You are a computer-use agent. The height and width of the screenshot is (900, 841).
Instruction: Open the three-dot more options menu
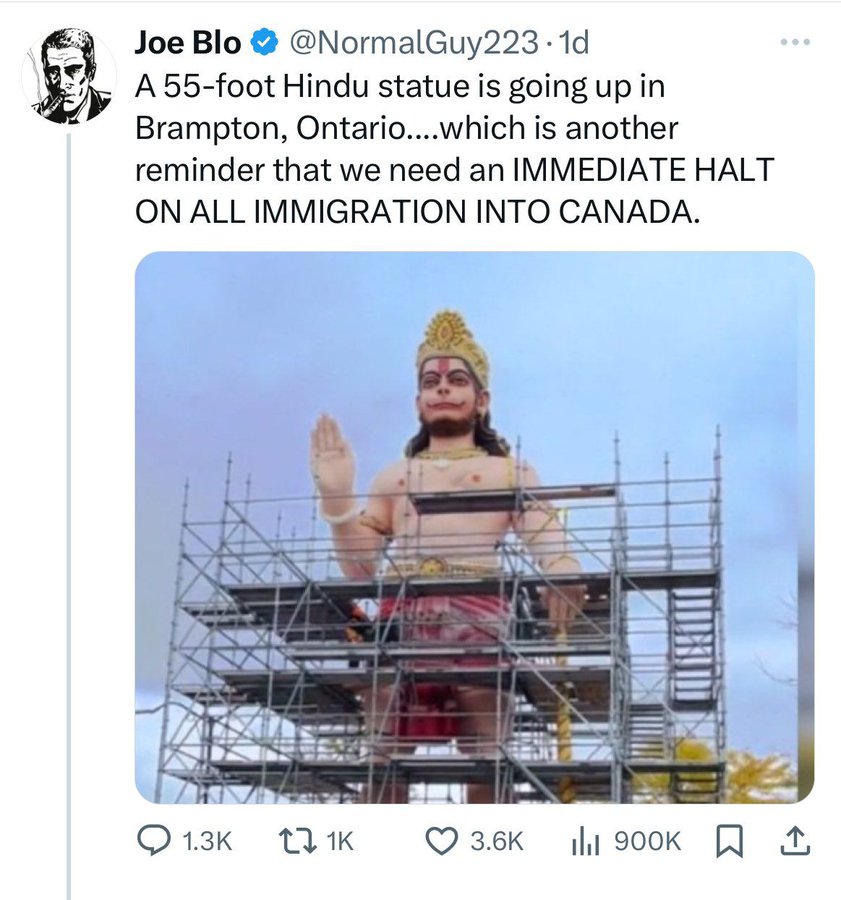[797, 43]
